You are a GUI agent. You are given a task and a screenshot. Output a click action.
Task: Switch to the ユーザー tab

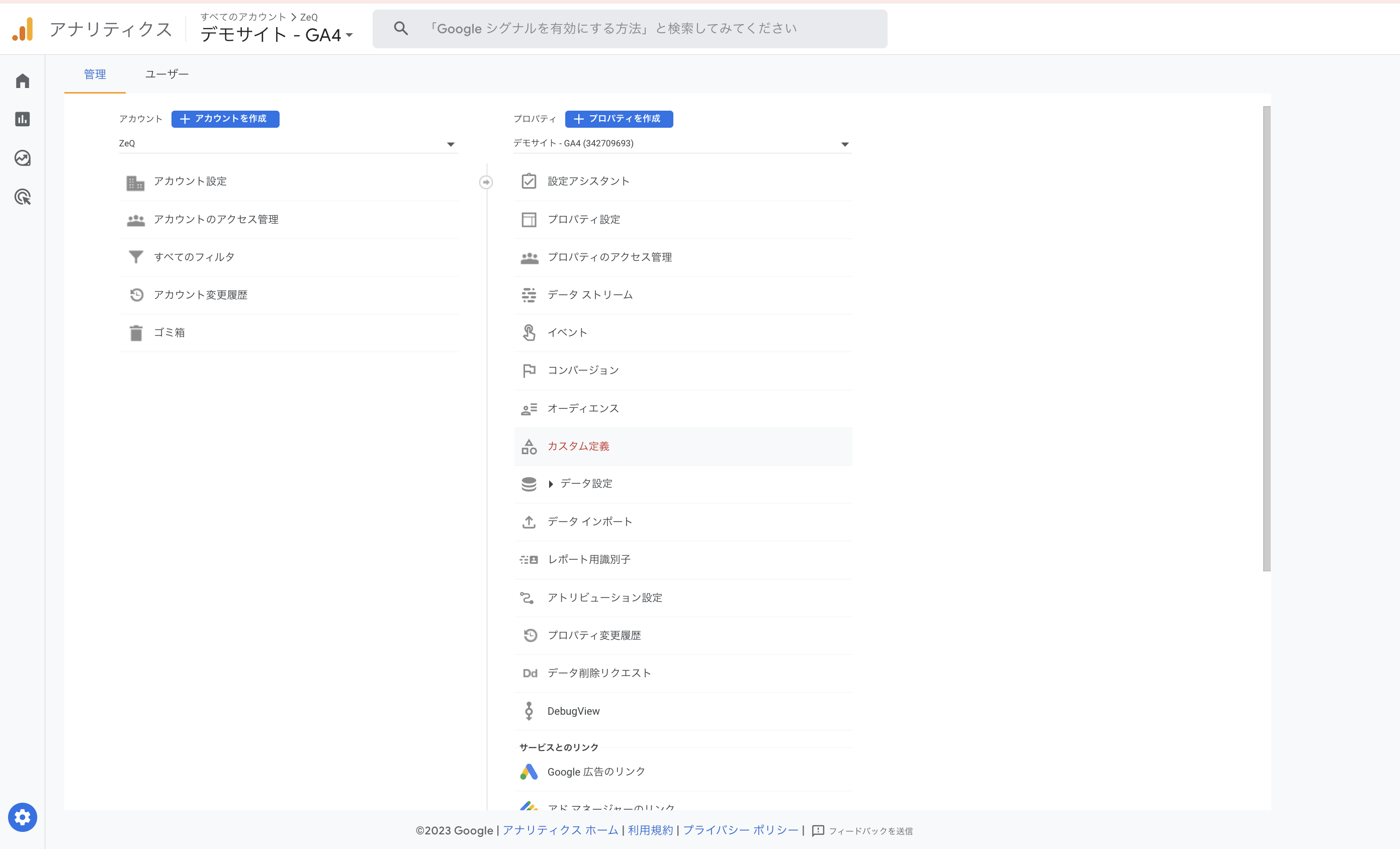pos(166,74)
